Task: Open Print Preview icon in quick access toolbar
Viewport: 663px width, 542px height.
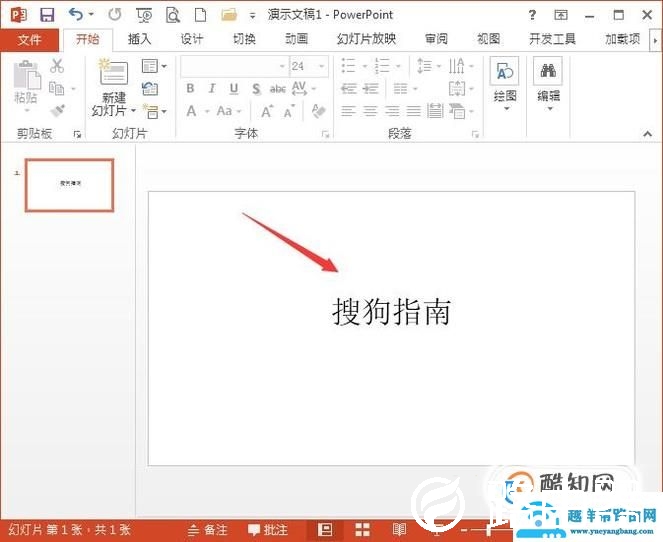Action: click(173, 15)
